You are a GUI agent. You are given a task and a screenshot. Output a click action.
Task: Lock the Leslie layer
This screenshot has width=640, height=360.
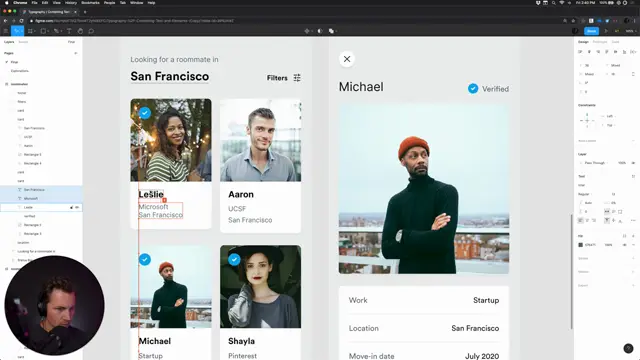pos(71,207)
